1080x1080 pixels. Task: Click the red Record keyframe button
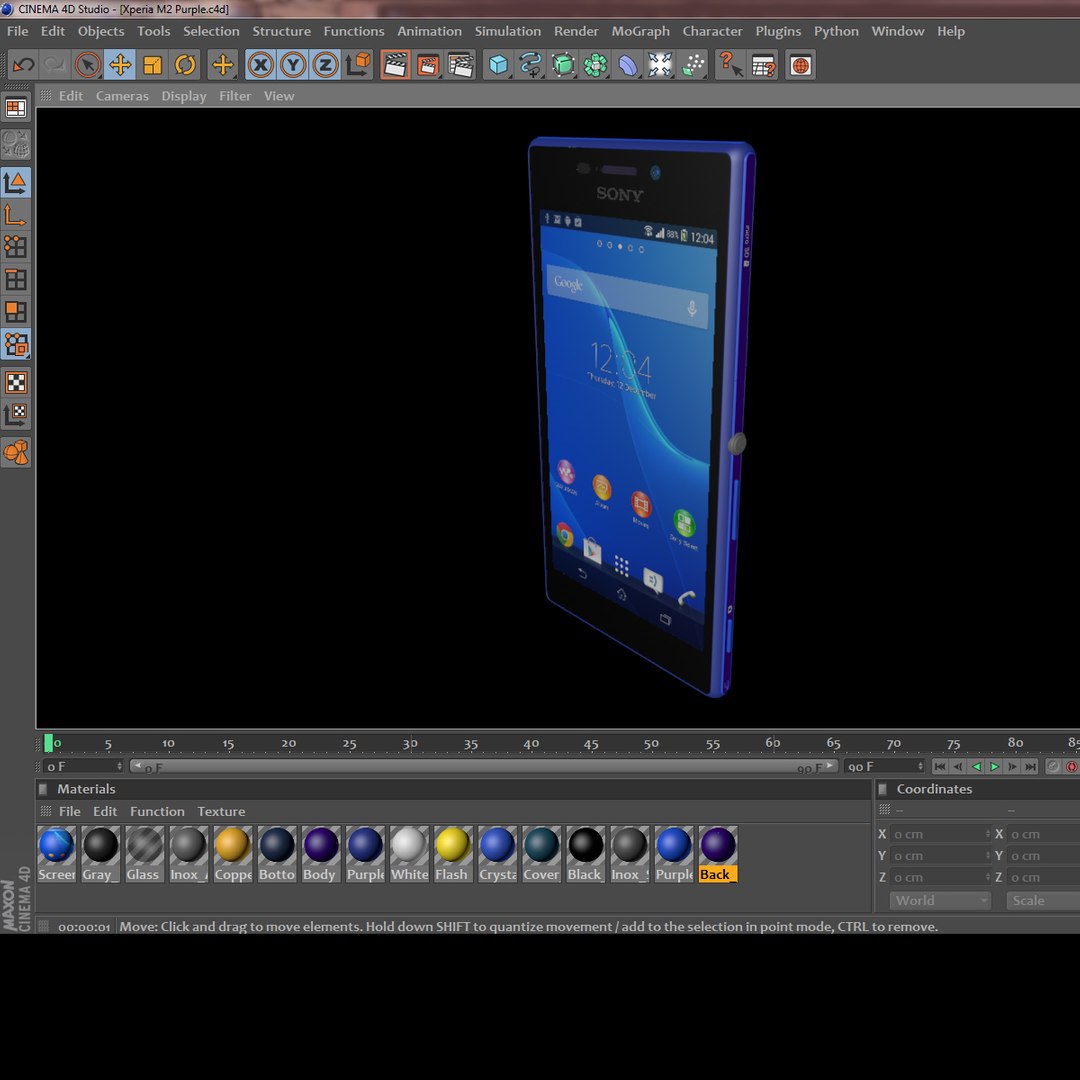[x=1072, y=767]
